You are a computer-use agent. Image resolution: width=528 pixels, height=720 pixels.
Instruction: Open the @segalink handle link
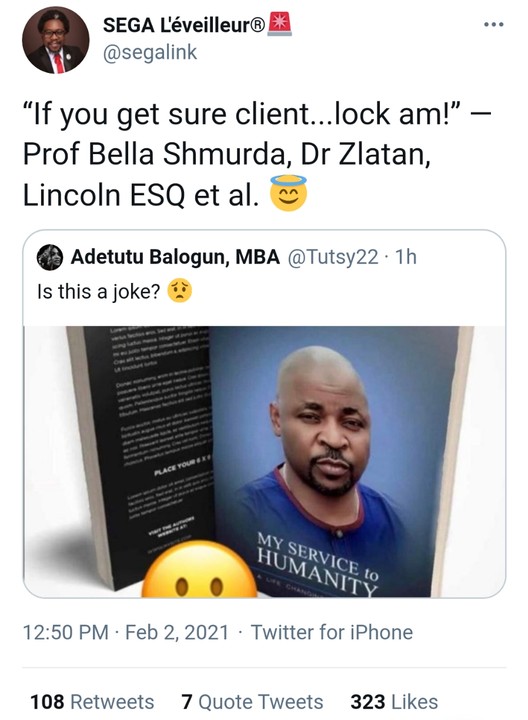[x=150, y=52]
